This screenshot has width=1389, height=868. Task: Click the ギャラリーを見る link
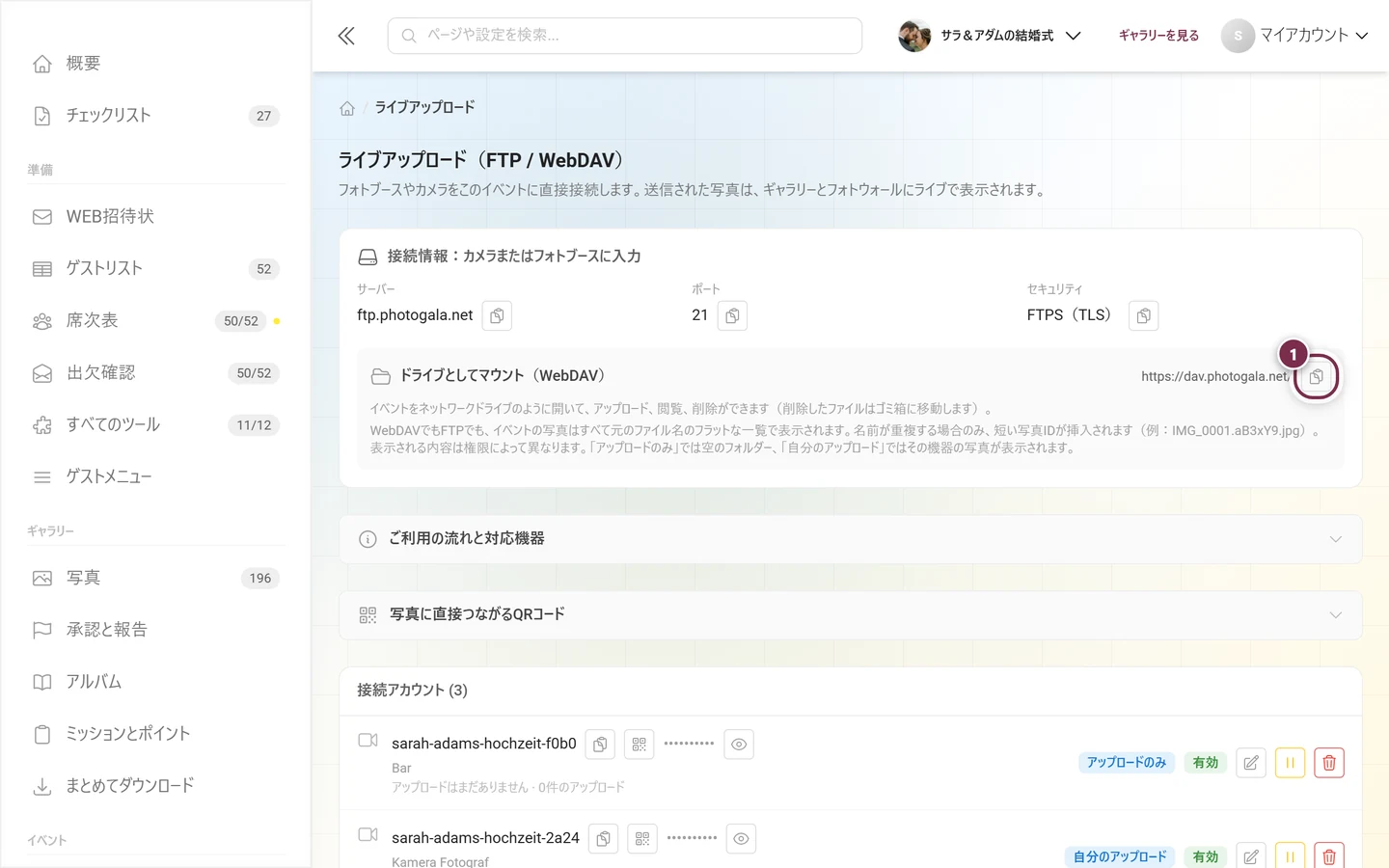(1158, 36)
